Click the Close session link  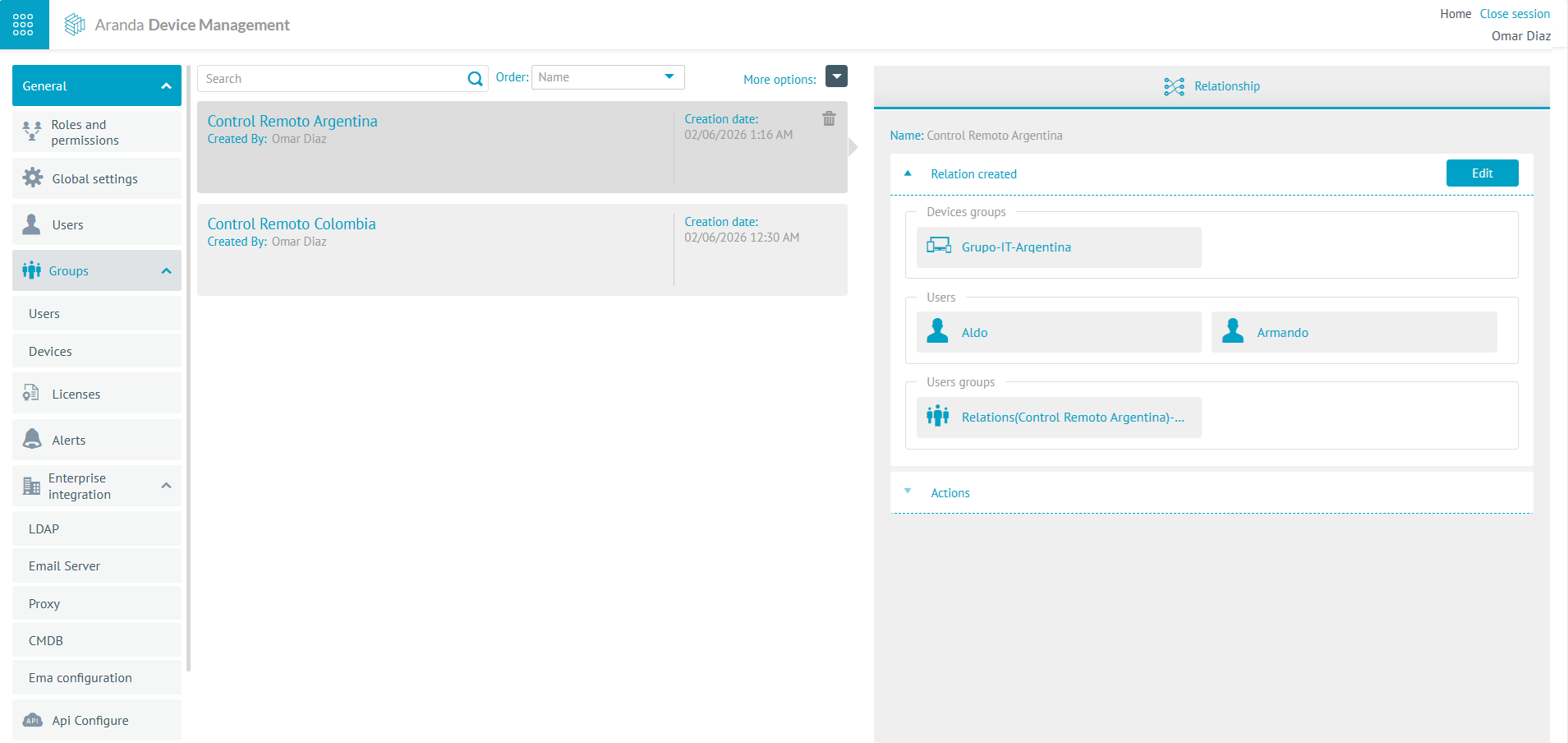[x=1514, y=14]
